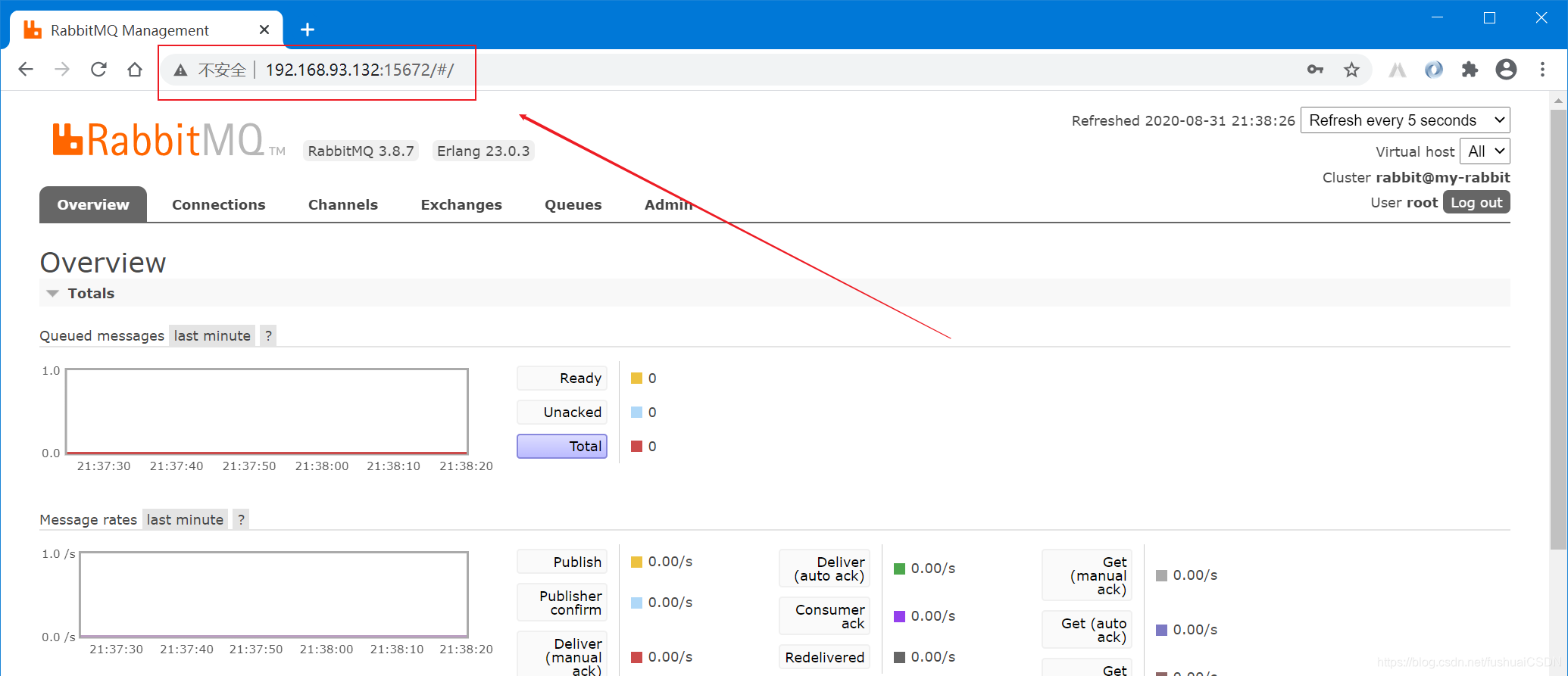Close the RabbitMQ Management tab
Image resolution: width=1568 pixels, height=676 pixels.
[264, 30]
